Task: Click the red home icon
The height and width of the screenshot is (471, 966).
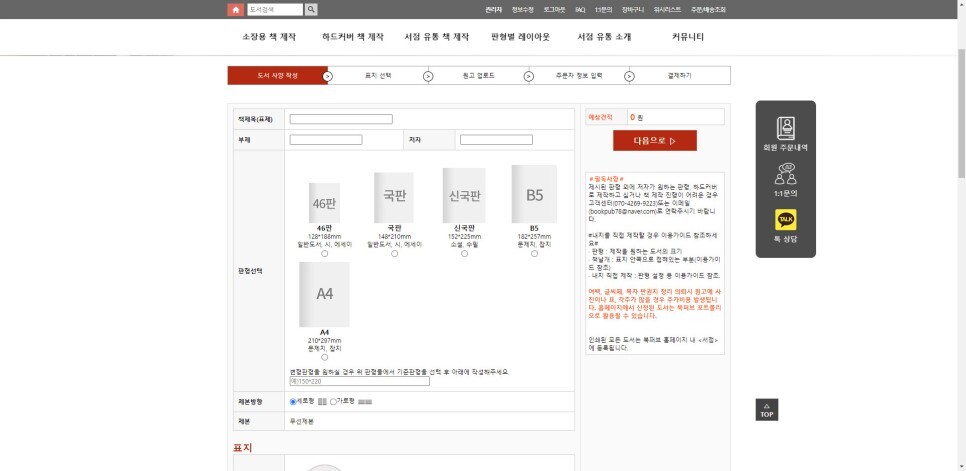Action: click(235, 9)
